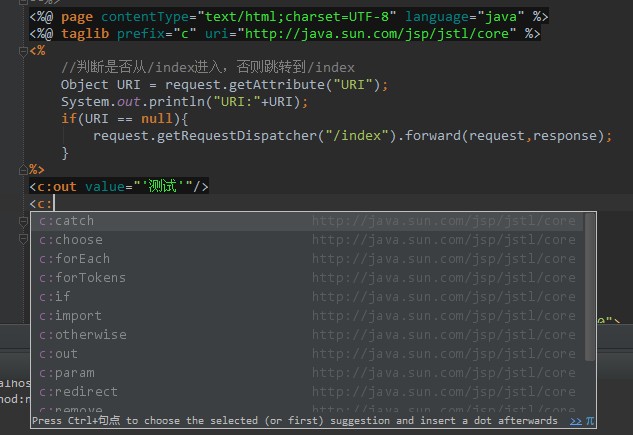
Task: Click the completion popup vertical scrollbar
Action: point(589,287)
